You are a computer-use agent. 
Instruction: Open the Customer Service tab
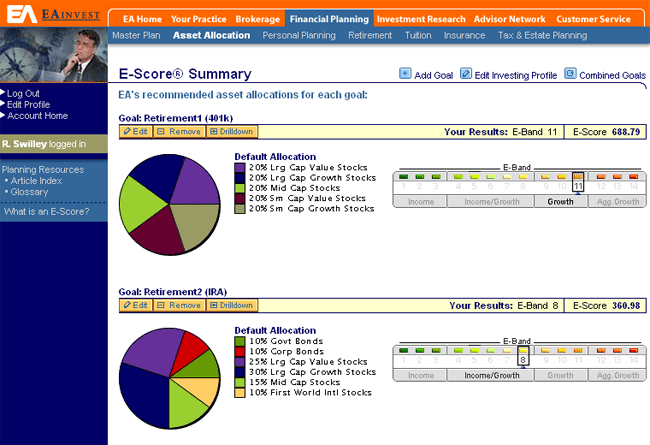click(593, 19)
